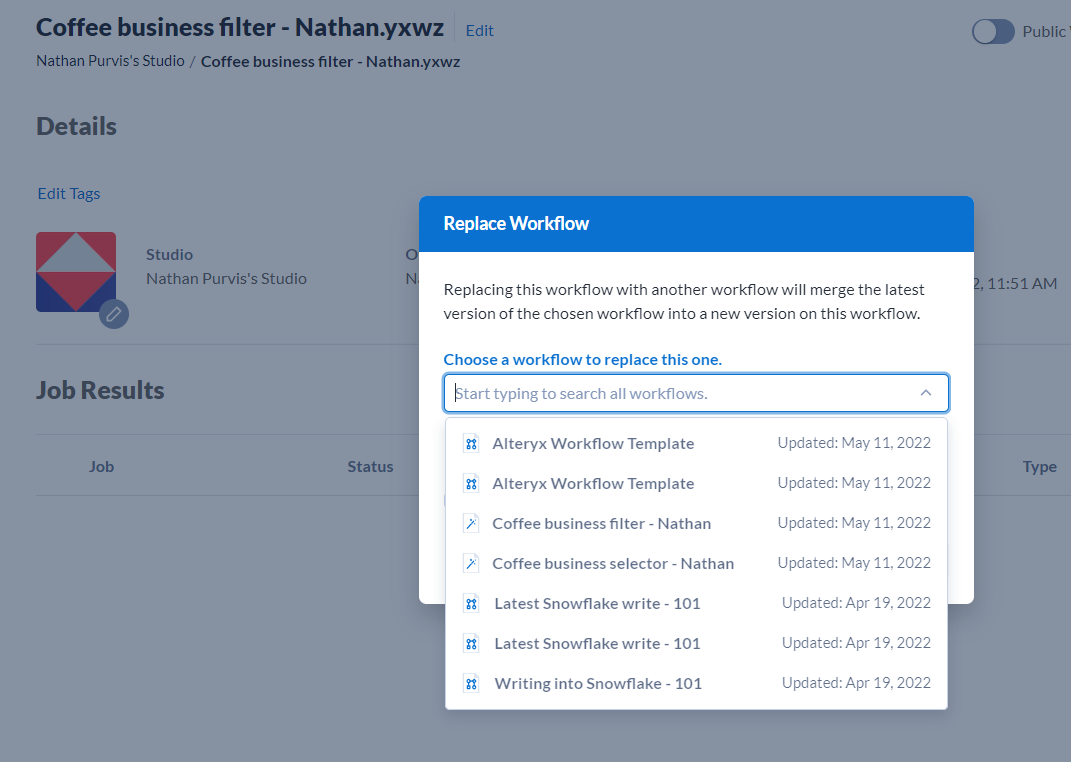The image size is (1071, 762).
Task: Go to Nathan Purvis's Studio breadcrumb
Action: [x=110, y=61]
